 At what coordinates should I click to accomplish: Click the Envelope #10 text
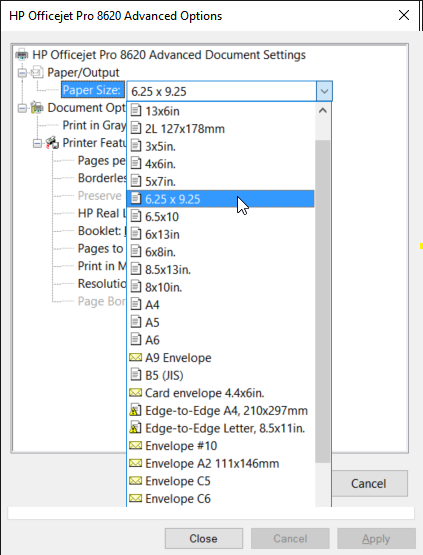(181, 446)
